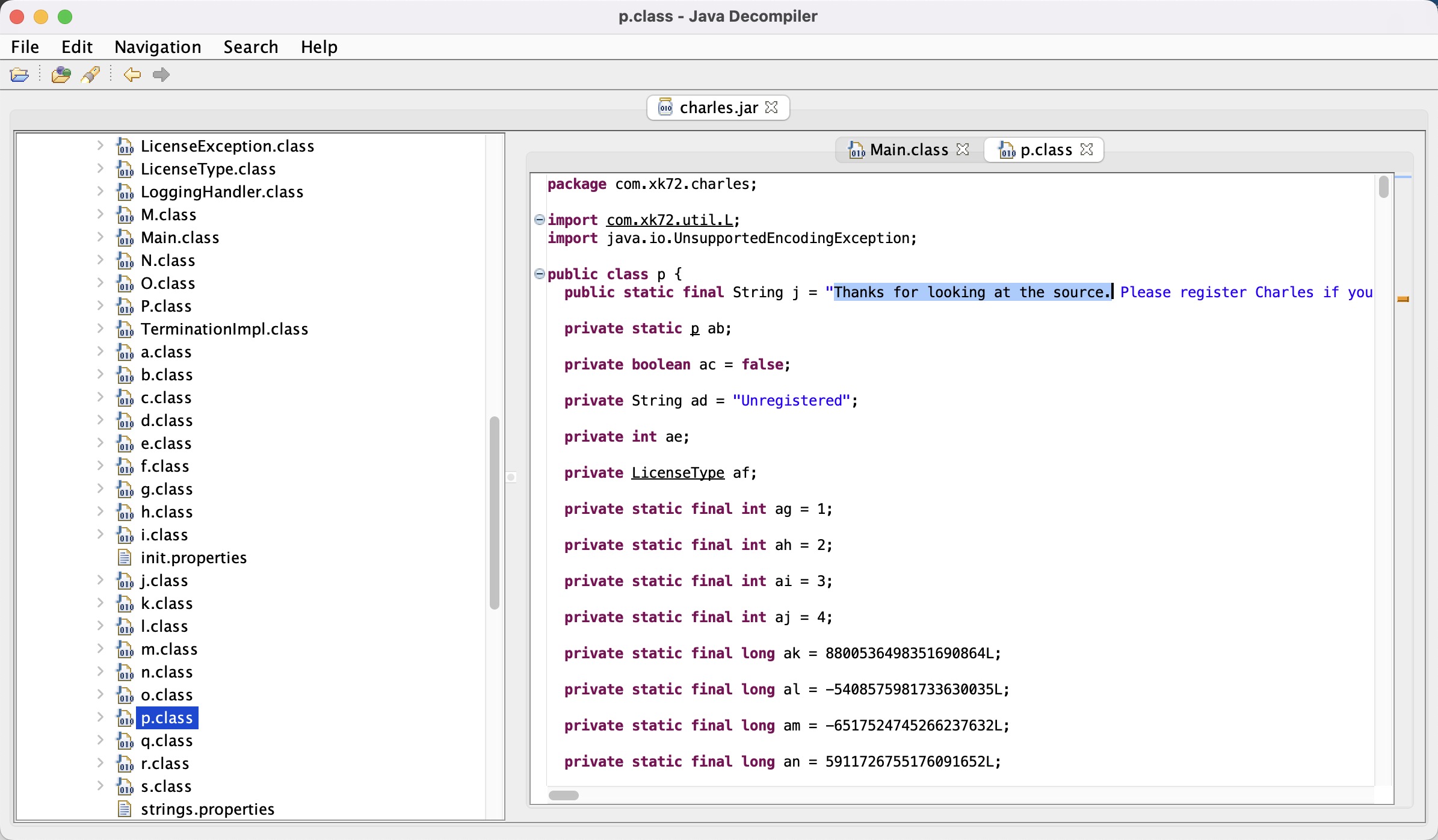Collapse the import block fold marker
1438x840 pixels.
(x=540, y=220)
